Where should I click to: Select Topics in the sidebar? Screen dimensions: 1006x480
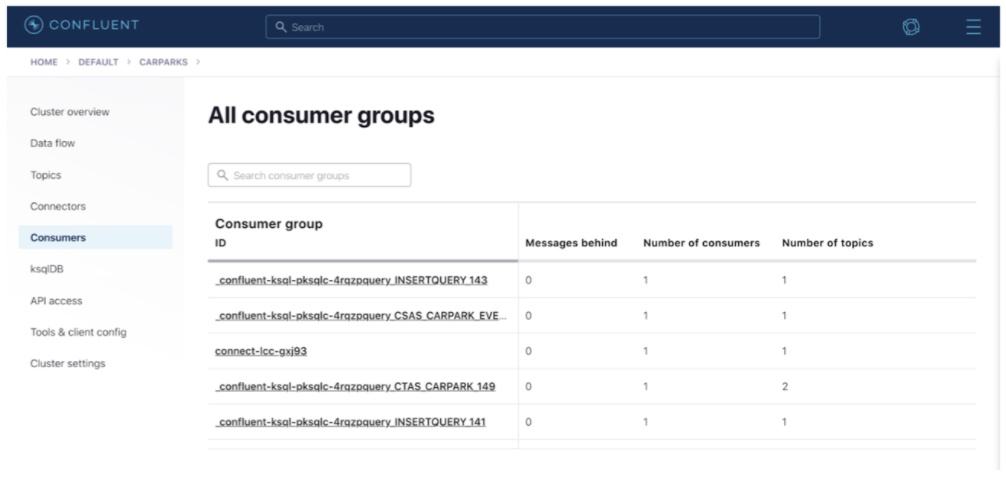(x=46, y=175)
